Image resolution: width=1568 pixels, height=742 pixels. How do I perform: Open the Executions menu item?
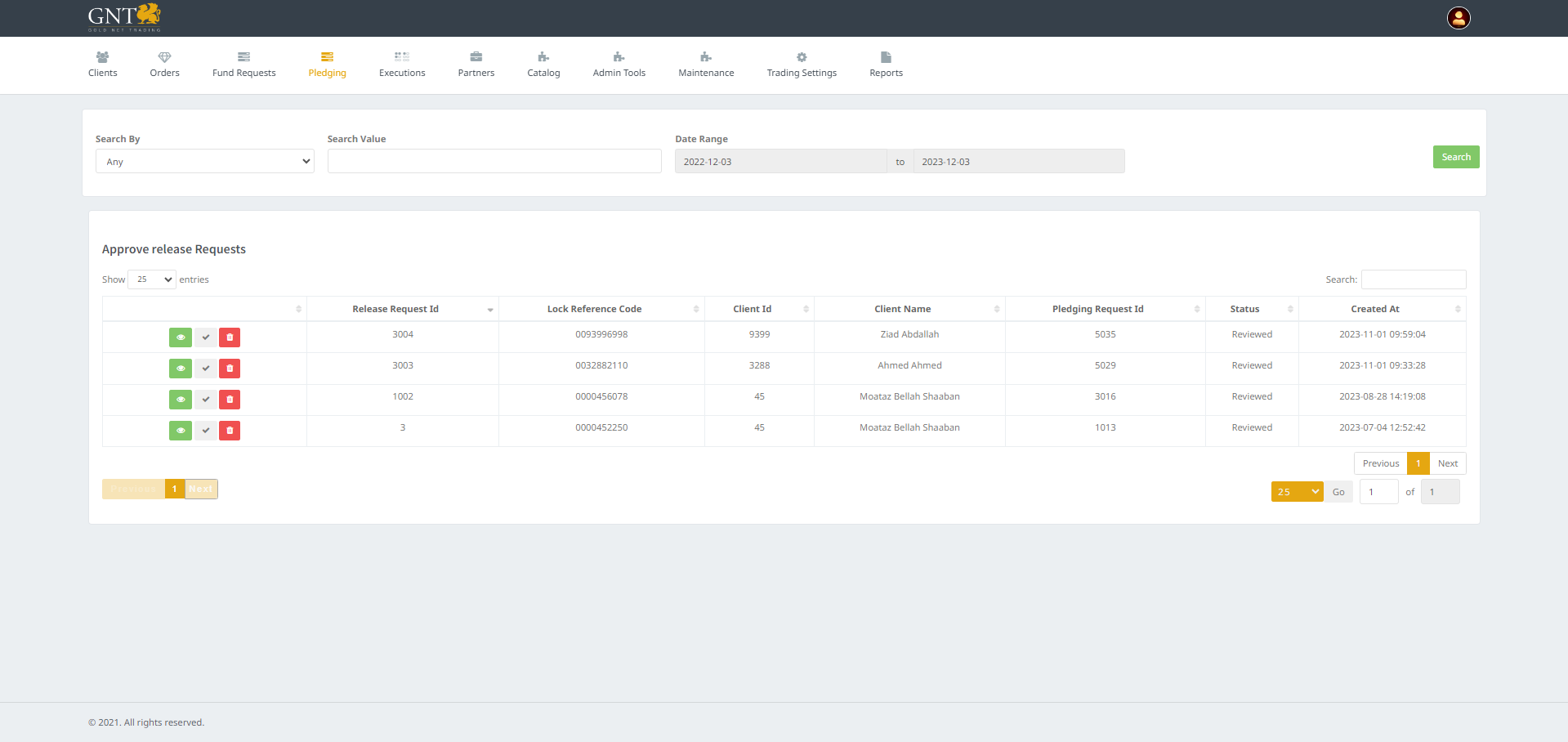click(402, 65)
